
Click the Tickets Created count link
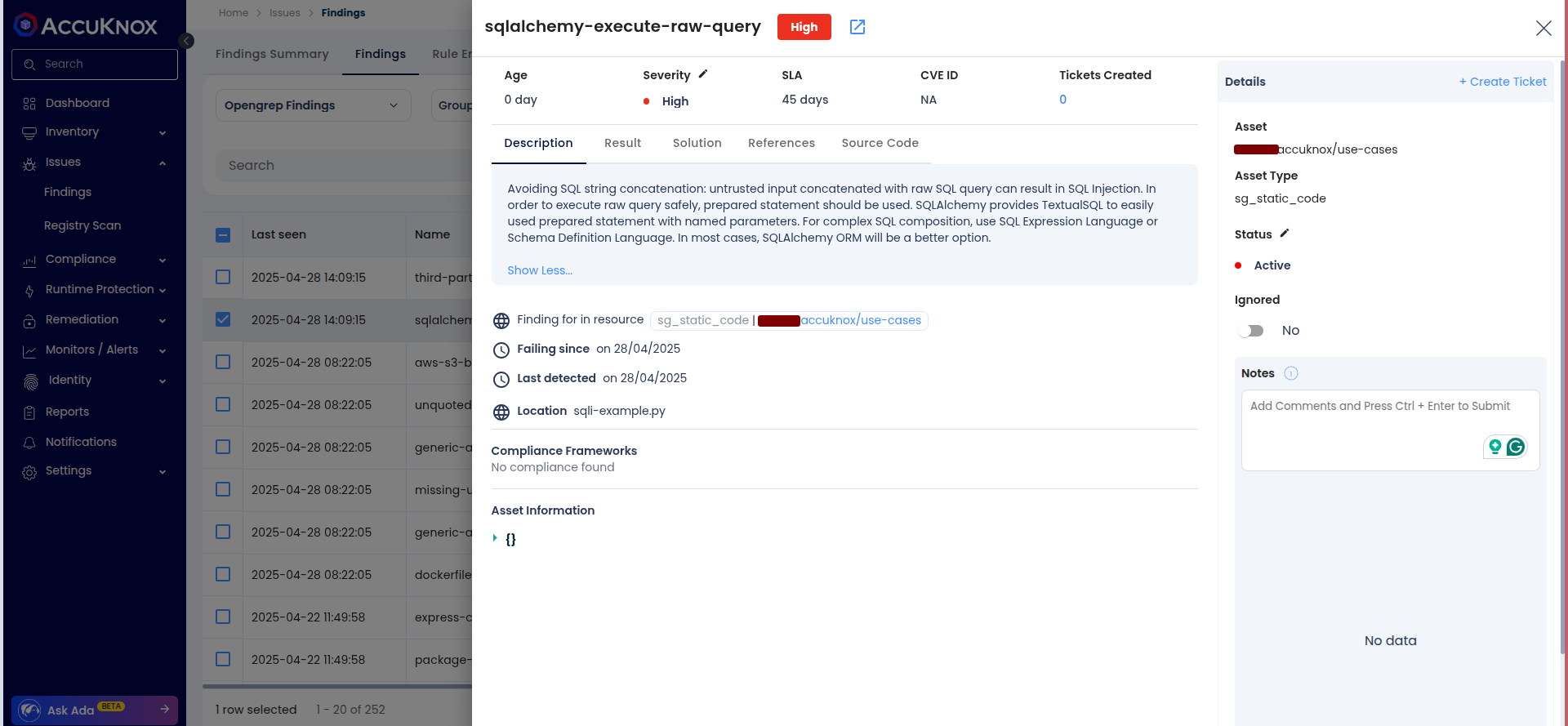1062,100
